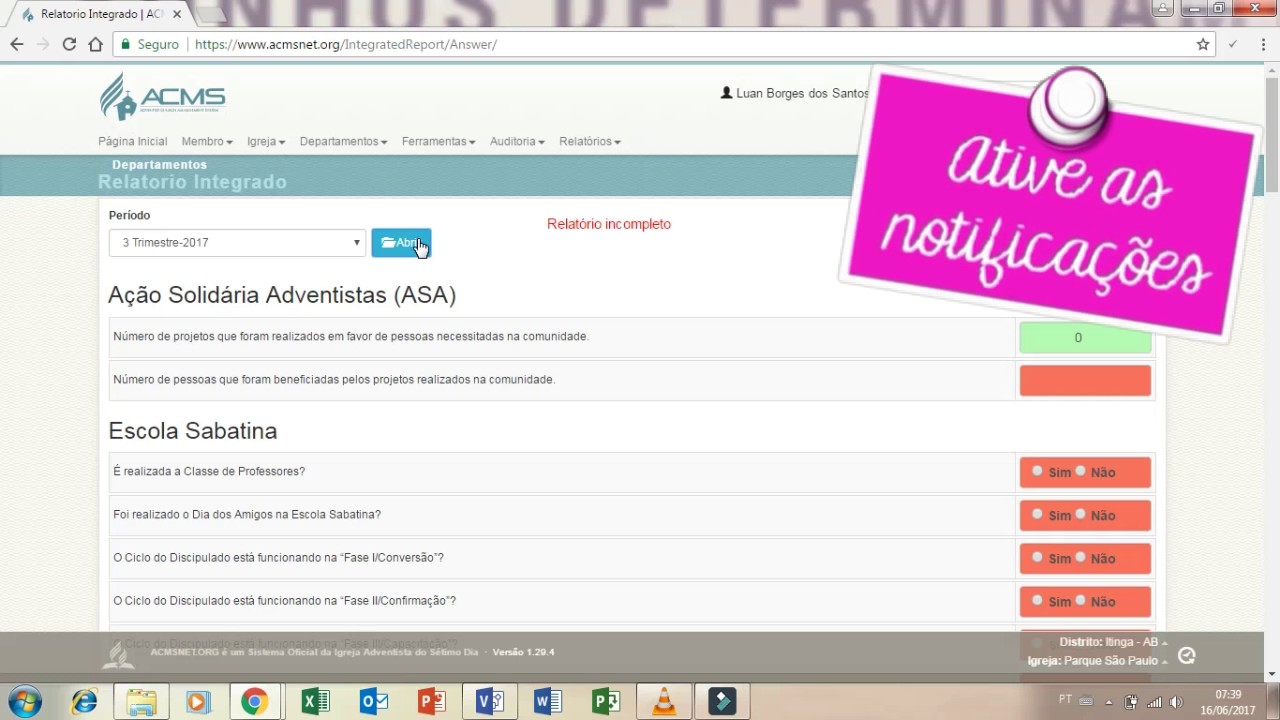
Task: Close the Relatorio Integrado browser tab
Action: [x=177, y=15]
